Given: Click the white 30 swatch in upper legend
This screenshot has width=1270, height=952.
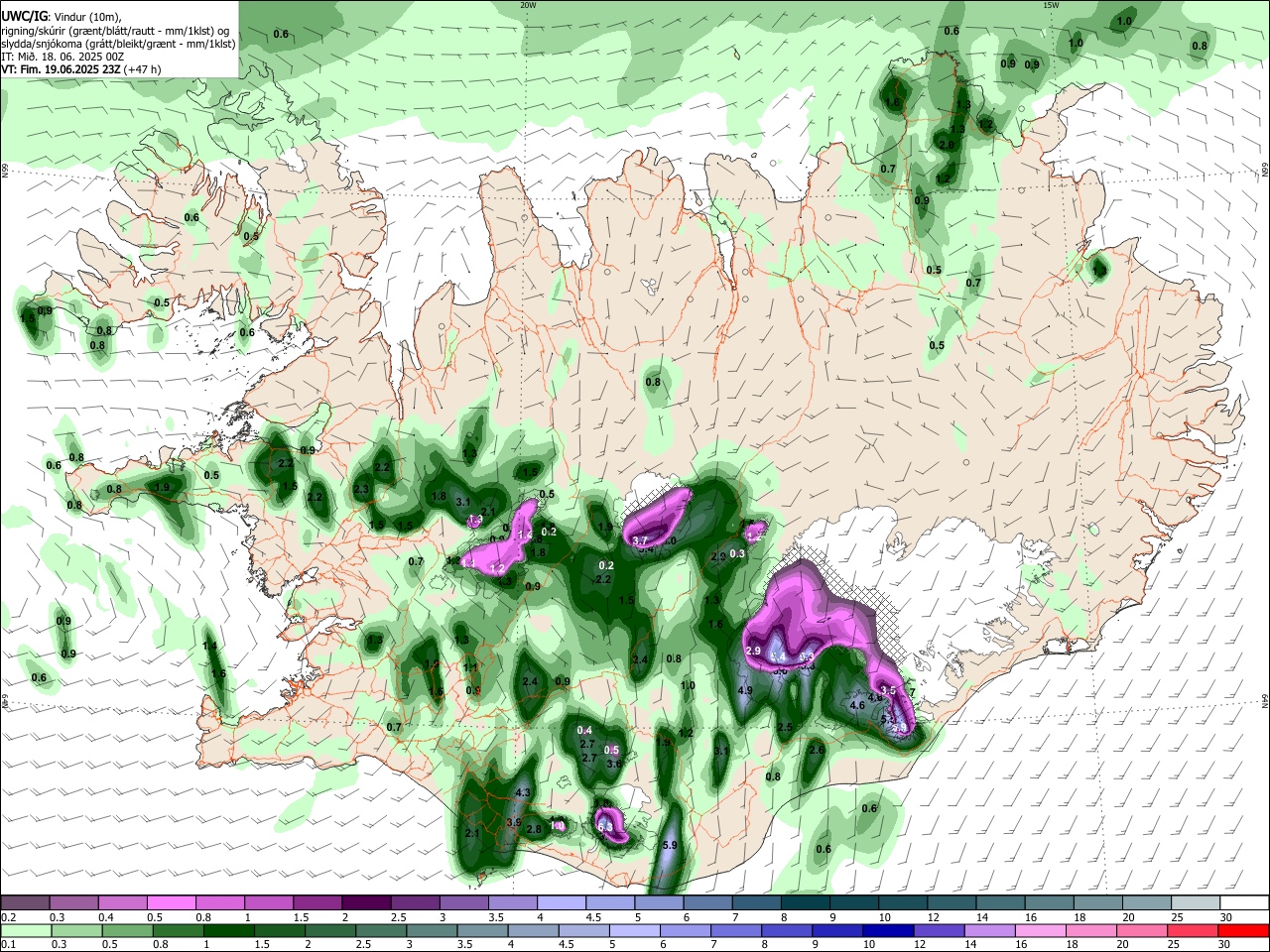Looking at the screenshot, I should point(1244,902).
